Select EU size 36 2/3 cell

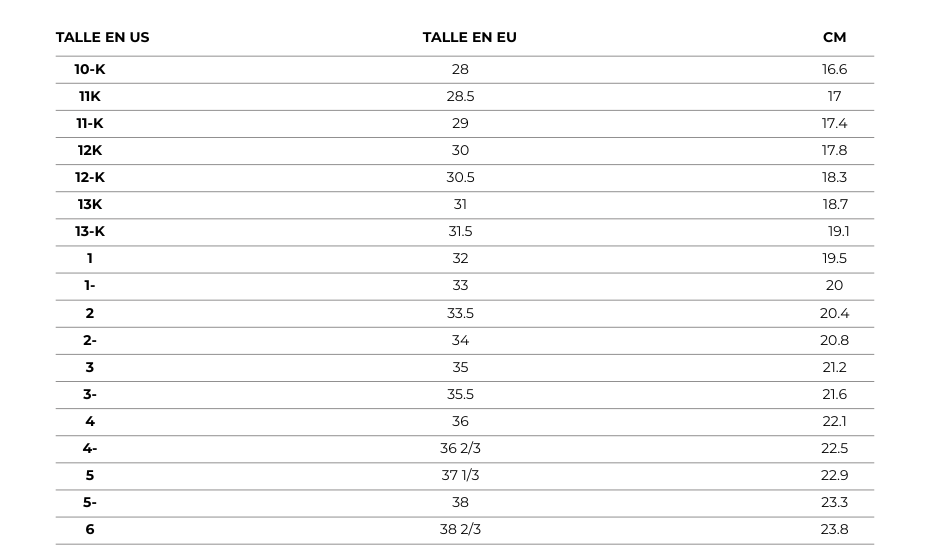tap(460, 448)
